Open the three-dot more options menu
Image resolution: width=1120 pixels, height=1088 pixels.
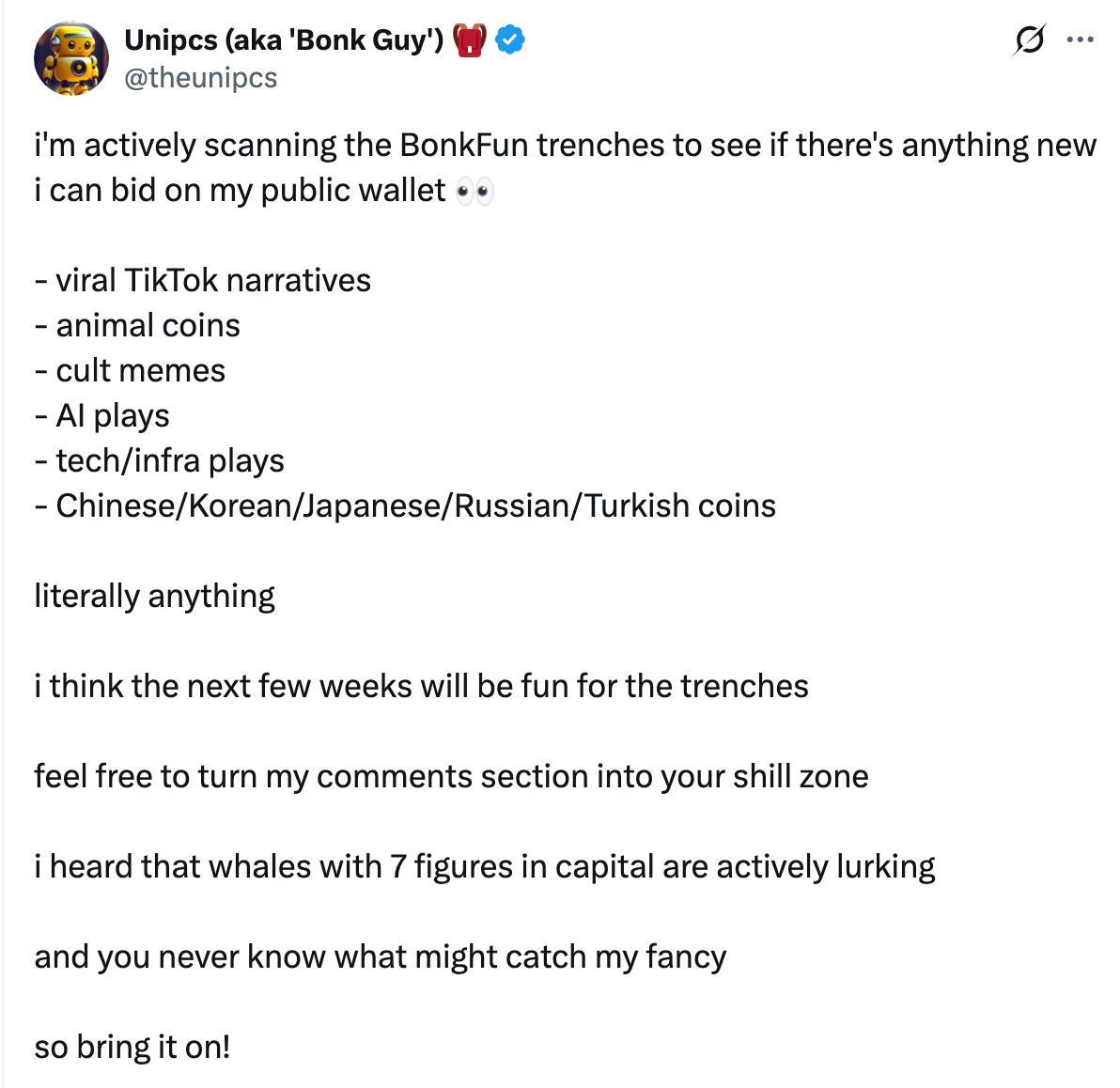click(1080, 40)
